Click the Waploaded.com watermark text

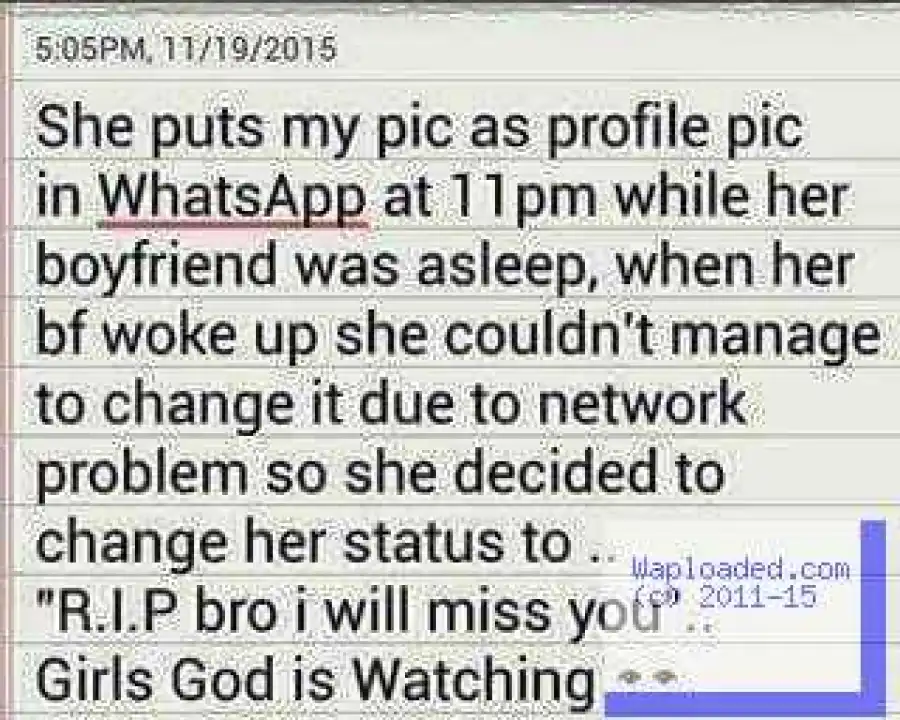point(740,568)
